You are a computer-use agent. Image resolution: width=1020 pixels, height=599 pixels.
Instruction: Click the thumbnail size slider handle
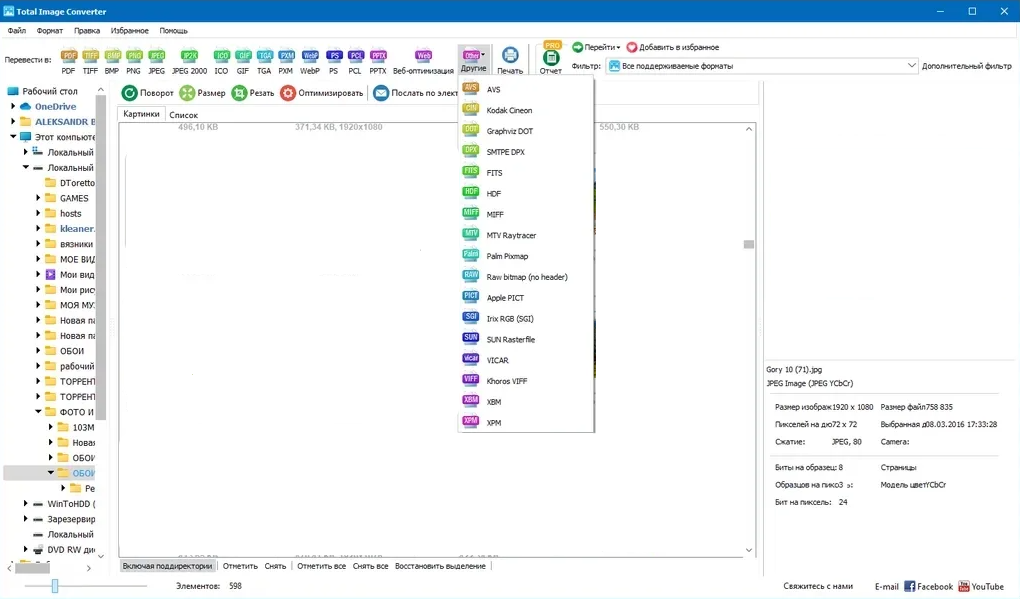(x=55, y=586)
